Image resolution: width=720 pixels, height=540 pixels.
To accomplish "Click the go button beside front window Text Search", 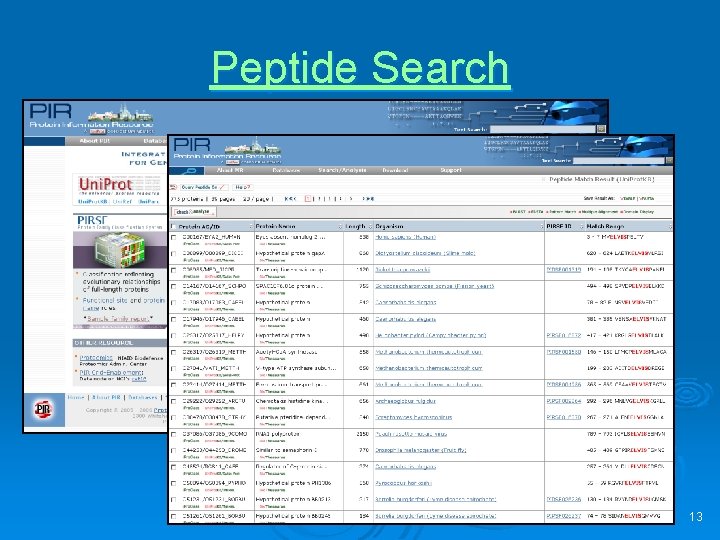I will click(x=669, y=161).
